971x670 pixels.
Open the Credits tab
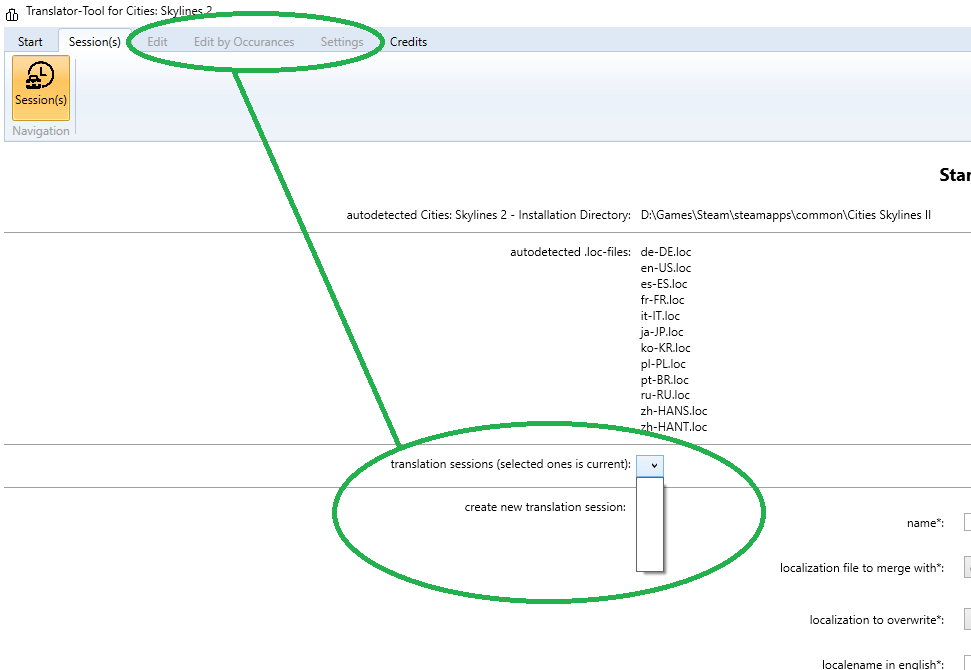coord(408,41)
